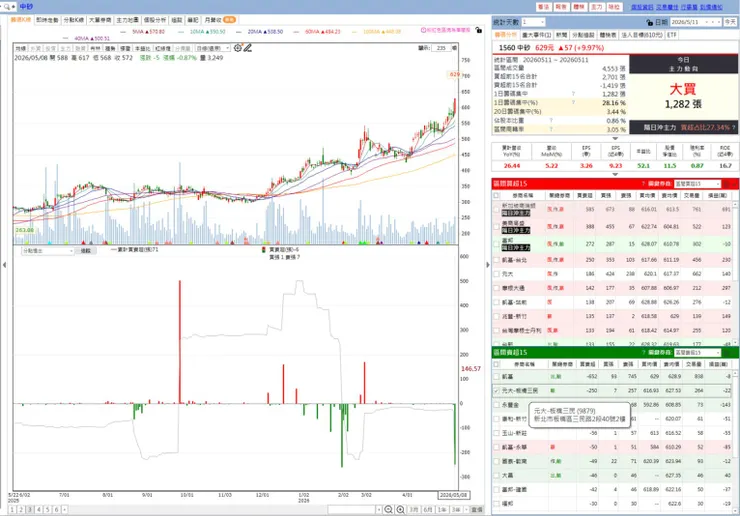The width and height of the screenshot is (740, 516).
Task: Click the 20MA legend line swatch
Action: [x=239, y=32]
